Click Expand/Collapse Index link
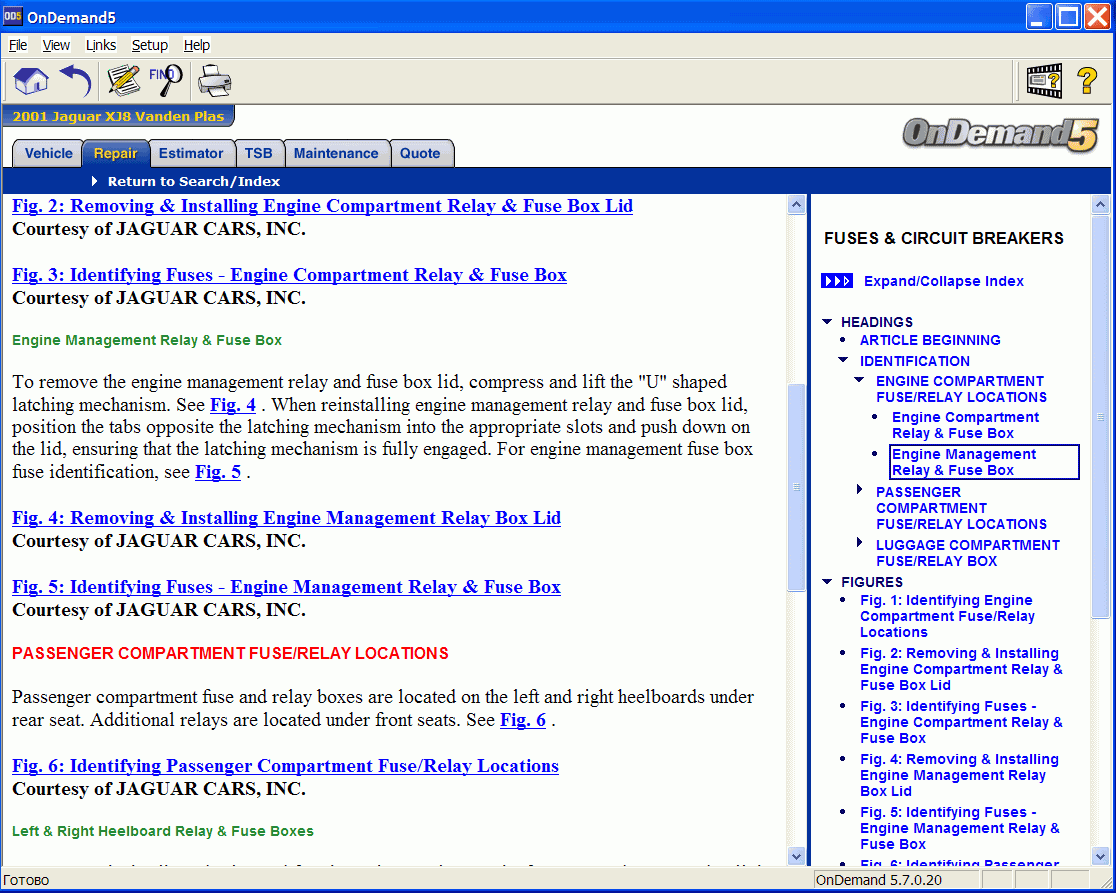The height and width of the screenshot is (893, 1116). (x=944, y=281)
